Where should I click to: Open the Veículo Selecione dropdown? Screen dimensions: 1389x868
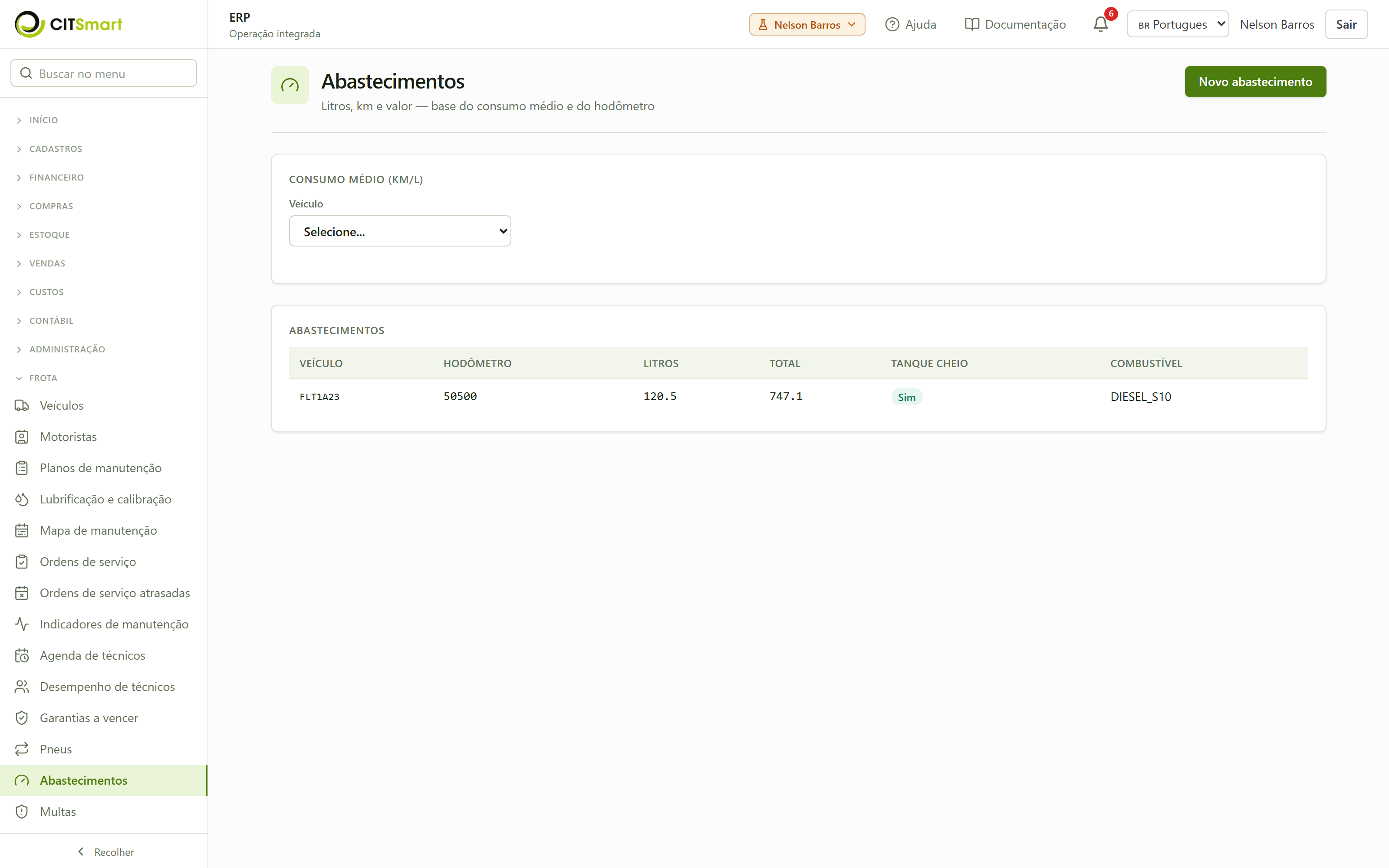click(399, 231)
